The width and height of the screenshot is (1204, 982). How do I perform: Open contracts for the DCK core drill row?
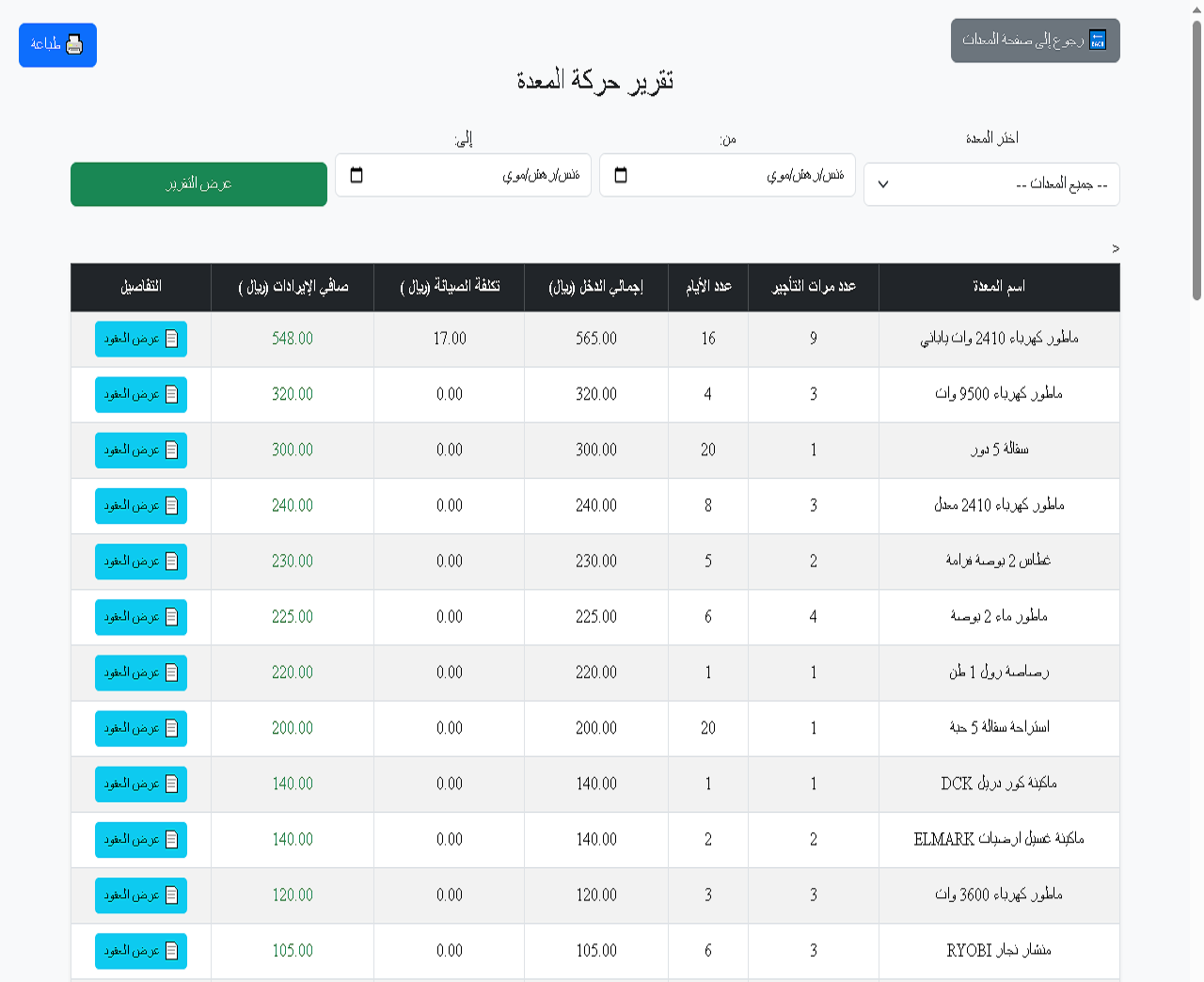pyautogui.click(x=141, y=784)
